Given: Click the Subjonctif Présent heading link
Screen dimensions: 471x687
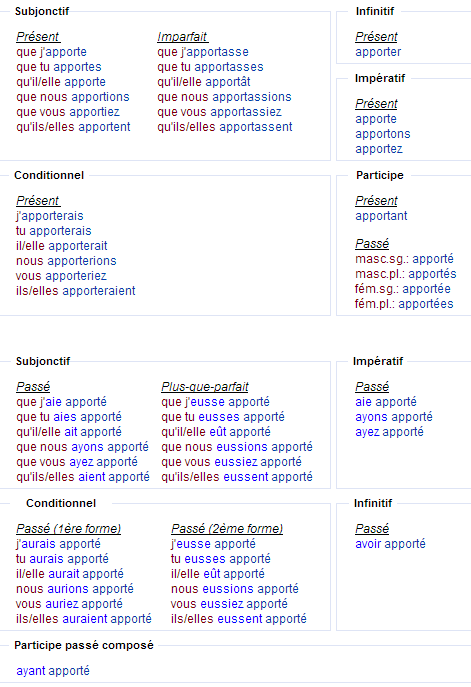Looking at the screenshot, I should [38, 37].
